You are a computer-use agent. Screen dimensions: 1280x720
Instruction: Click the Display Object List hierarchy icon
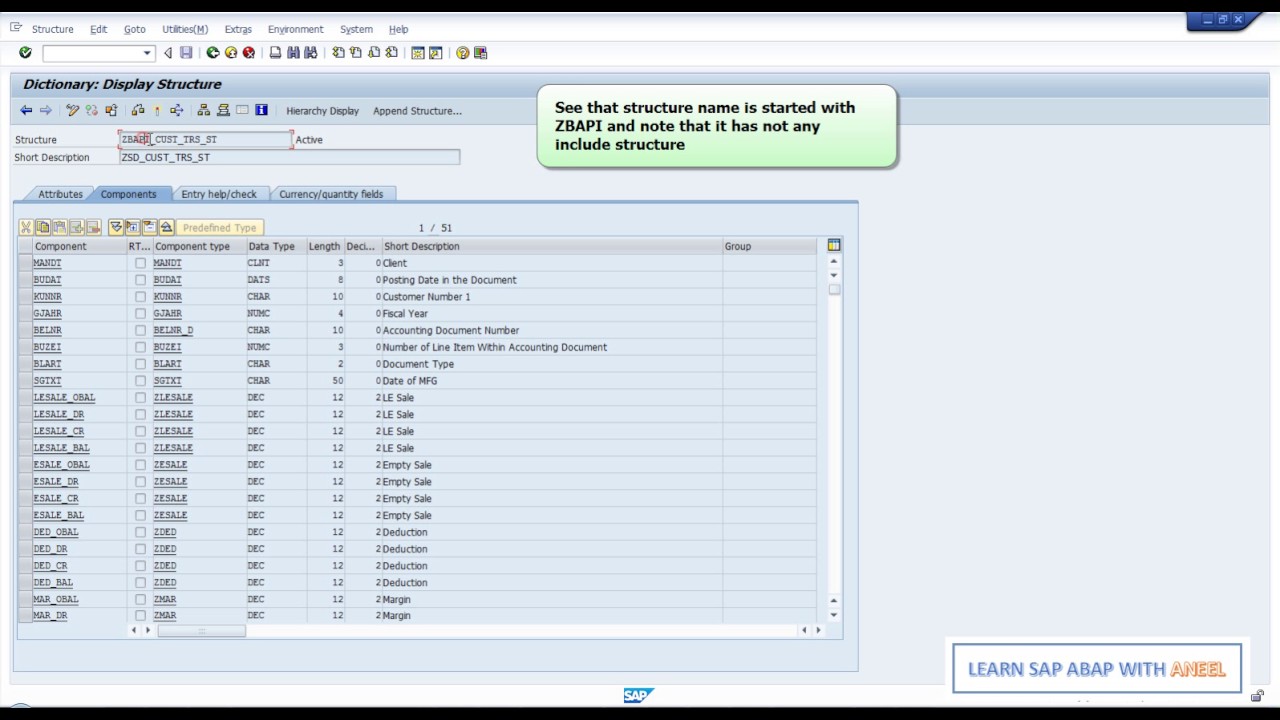coord(204,110)
